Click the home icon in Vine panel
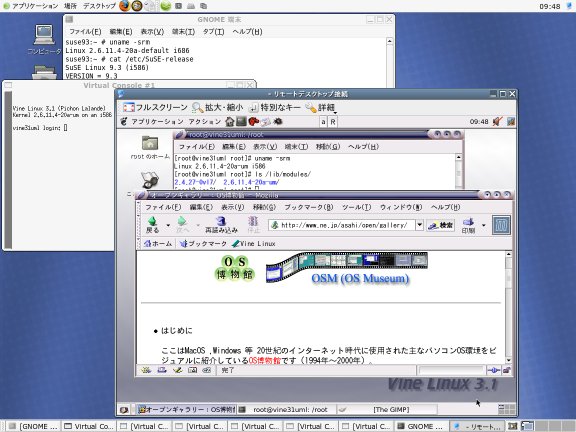Image resolution: width=576 pixels, height=432 pixels. pyautogui.click(x=230, y=121)
